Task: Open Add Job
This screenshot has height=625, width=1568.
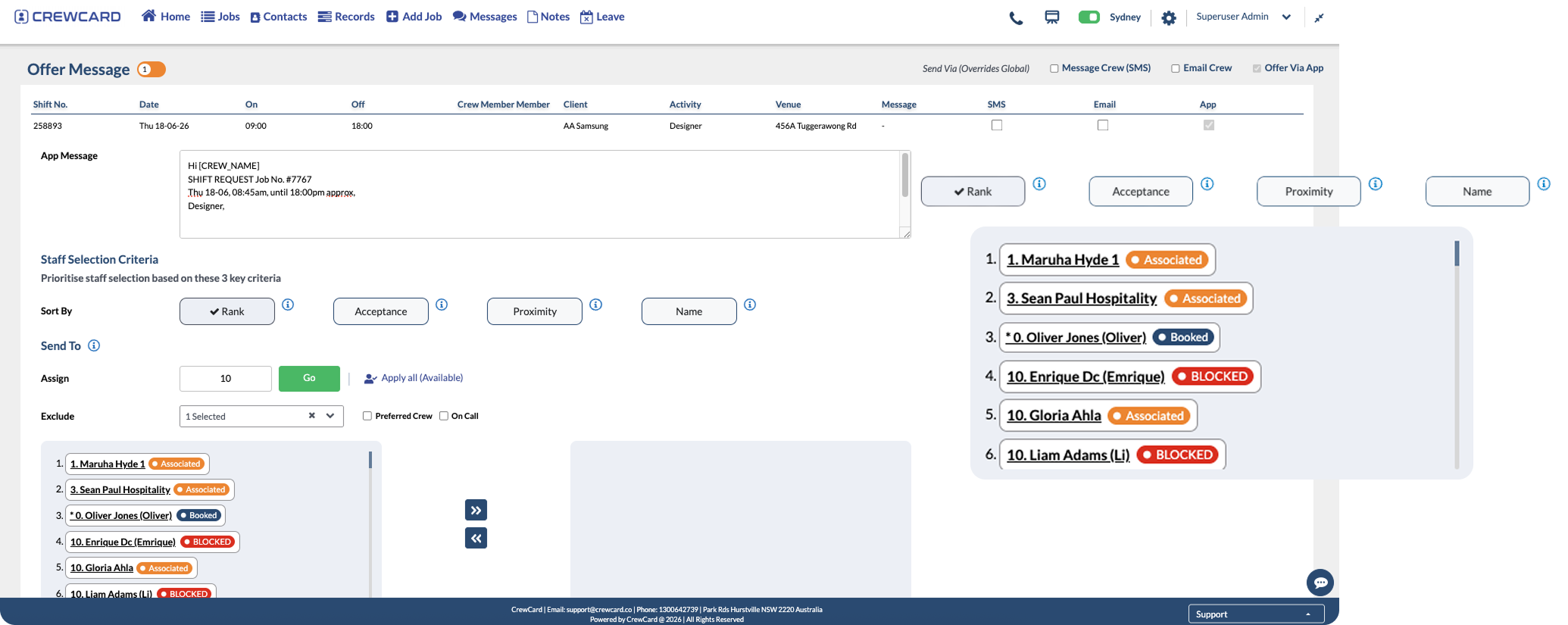Action: pyautogui.click(x=414, y=17)
